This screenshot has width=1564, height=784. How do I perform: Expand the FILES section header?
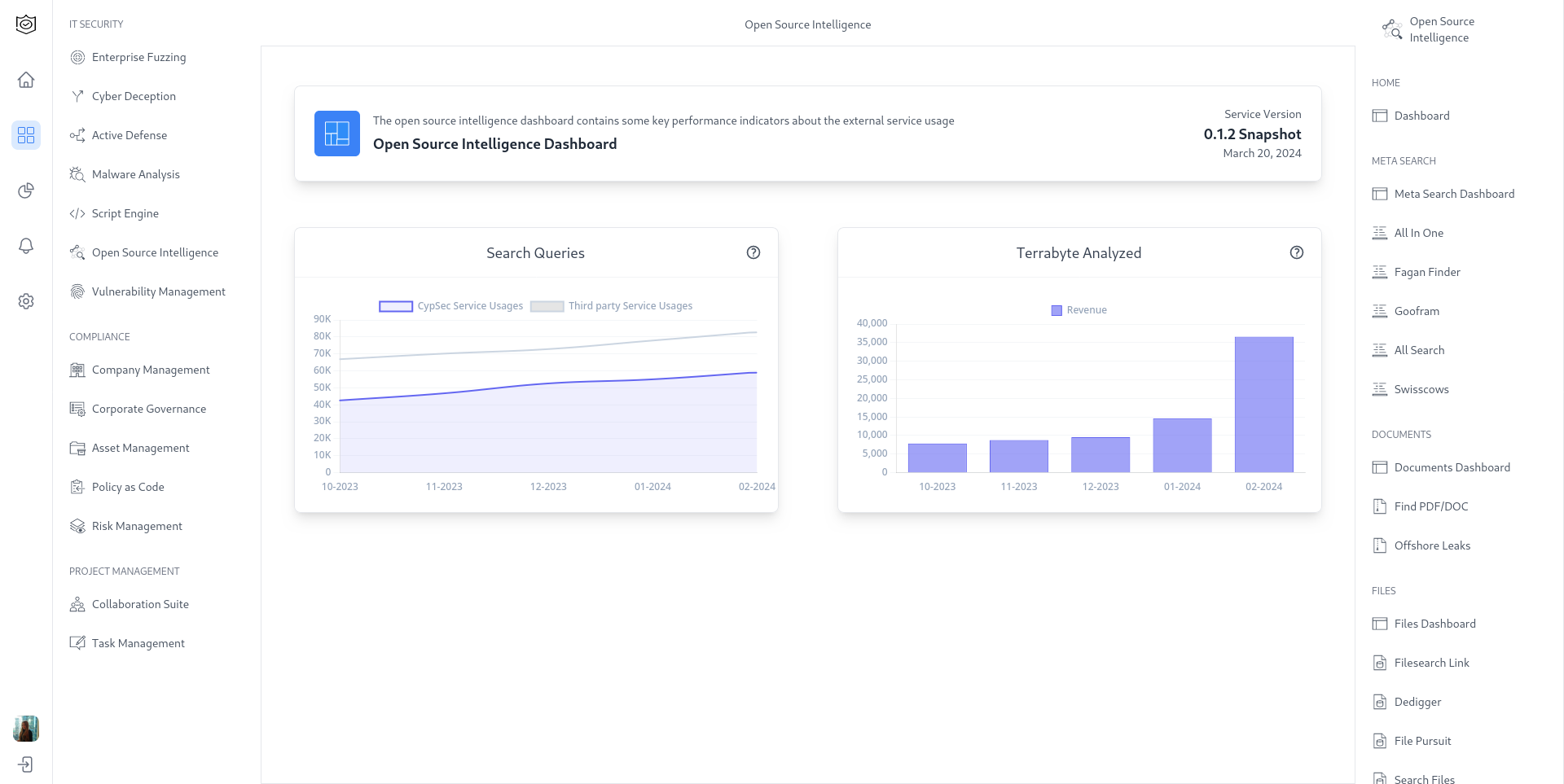click(1383, 590)
